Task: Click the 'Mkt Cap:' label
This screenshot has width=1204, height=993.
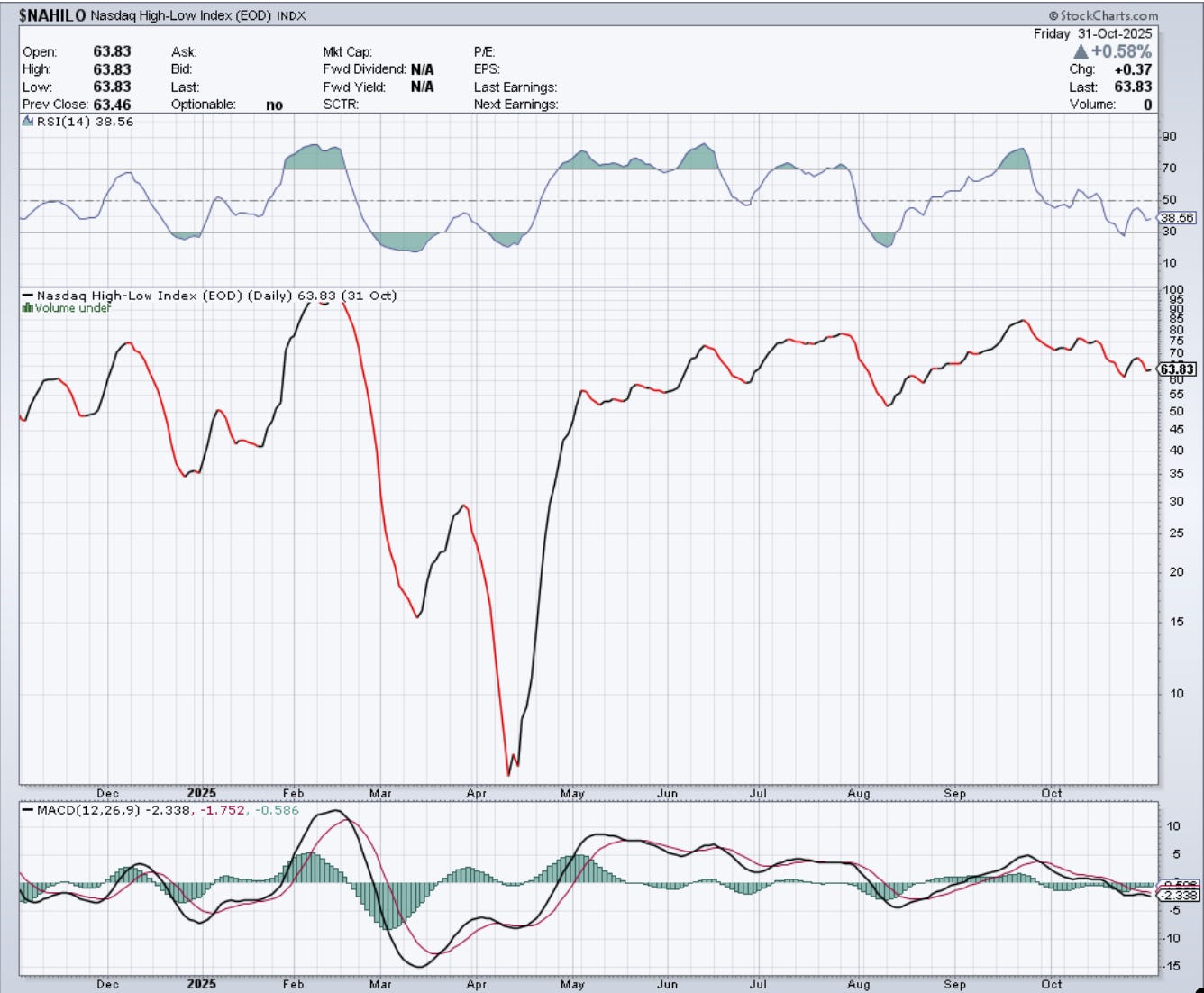Action: pos(347,52)
